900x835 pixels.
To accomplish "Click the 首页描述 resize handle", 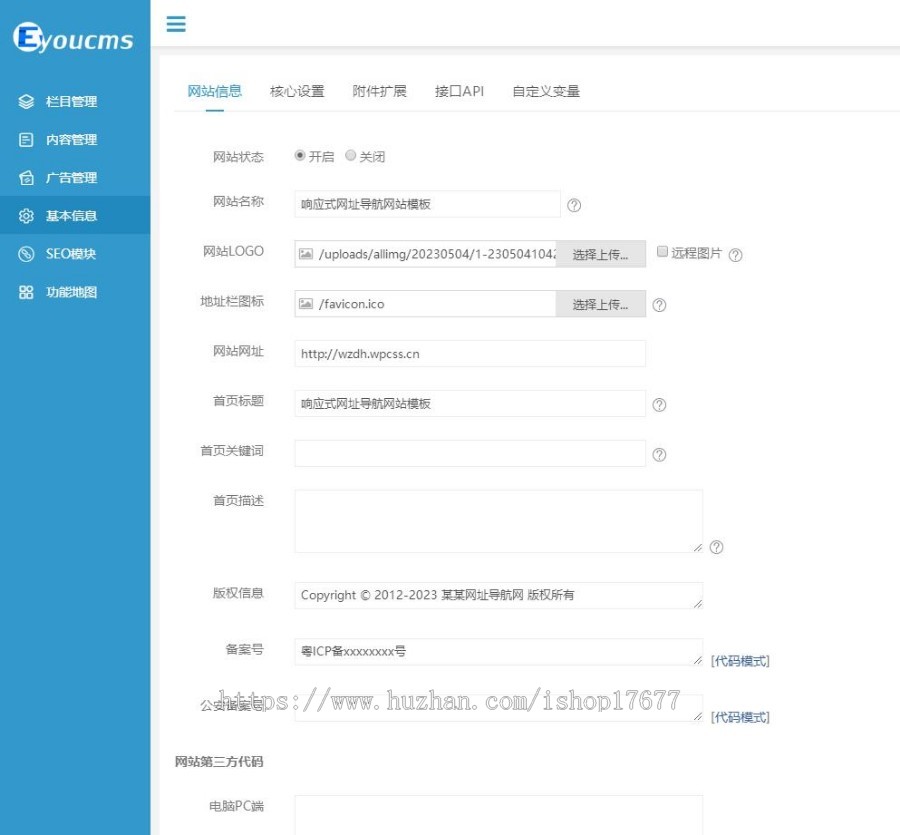I will 697,548.
